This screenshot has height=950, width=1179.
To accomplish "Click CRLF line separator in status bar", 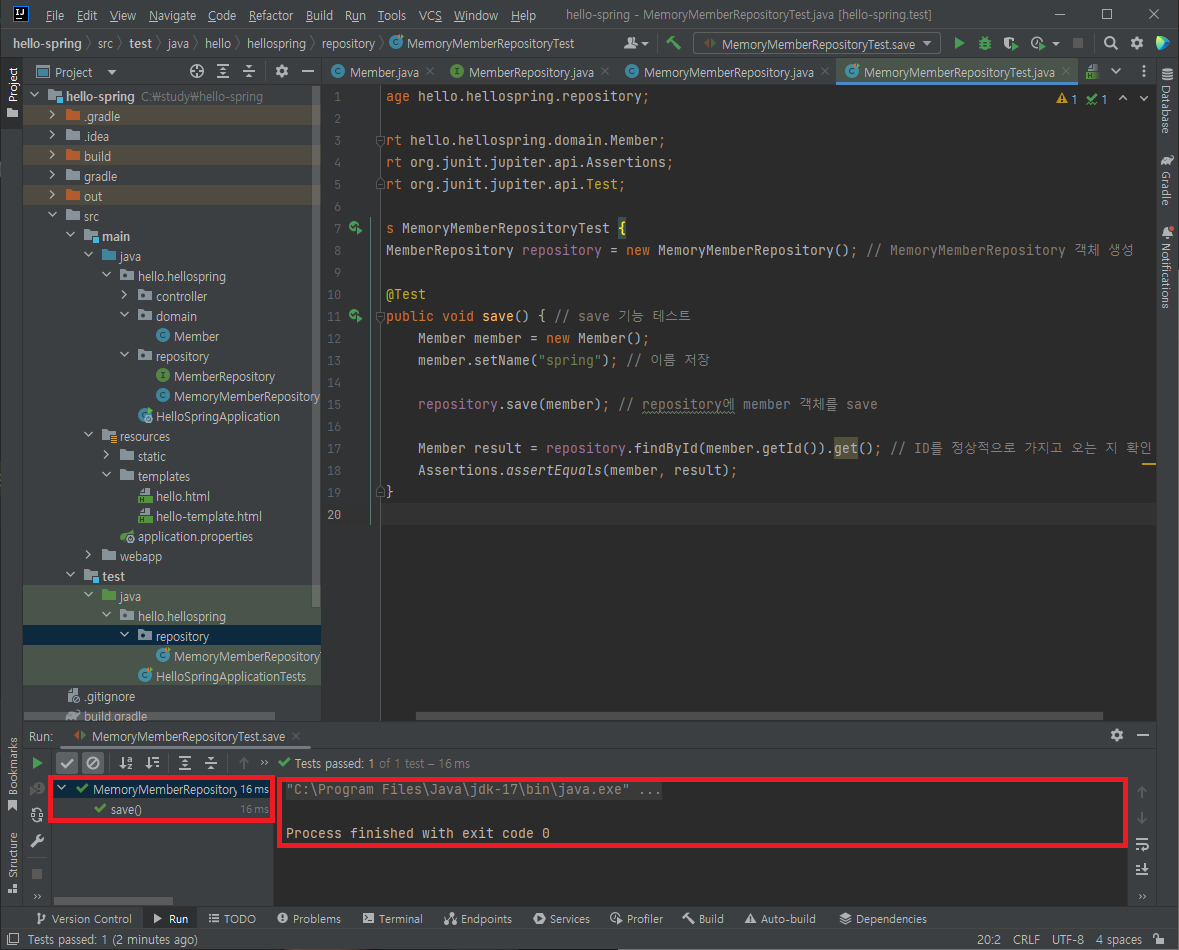I will pos(1026,939).
